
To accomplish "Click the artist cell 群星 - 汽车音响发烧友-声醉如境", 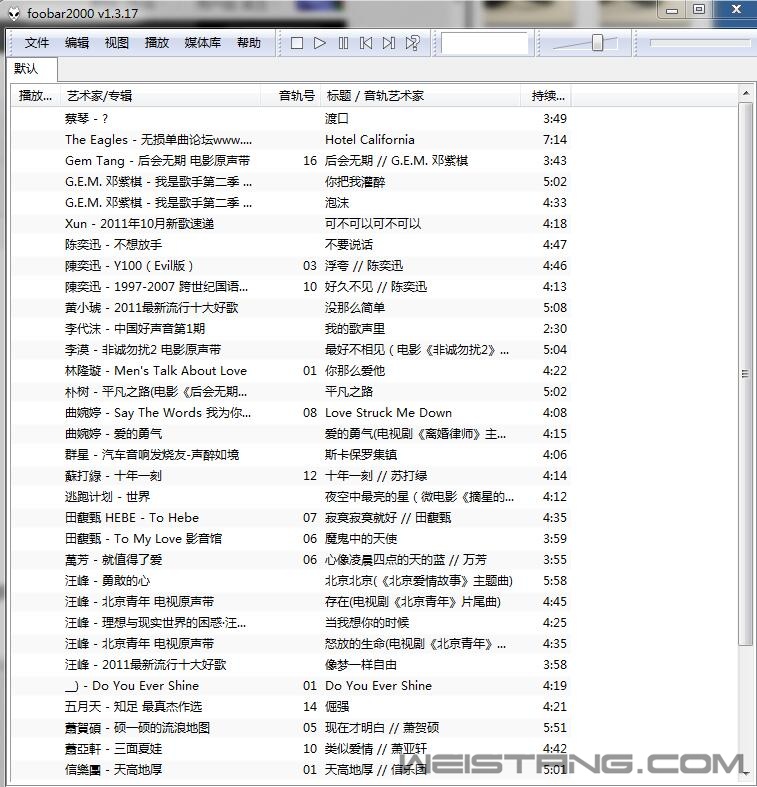I will 152,455.
